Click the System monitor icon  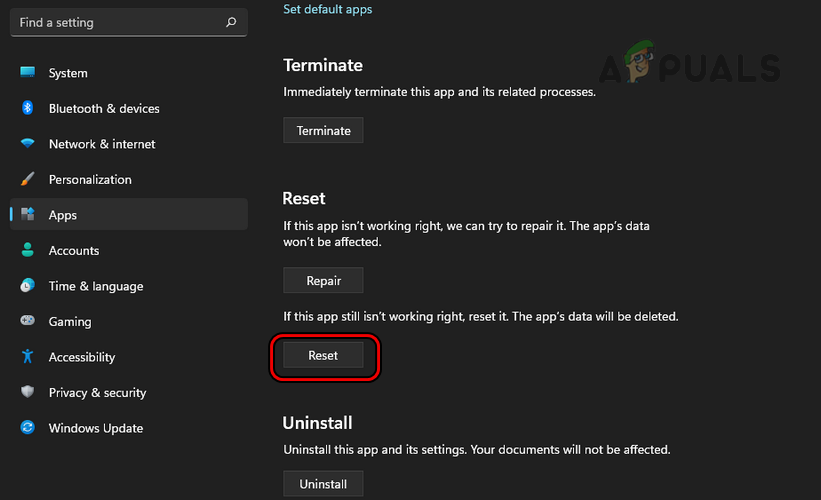pos(28,73)
